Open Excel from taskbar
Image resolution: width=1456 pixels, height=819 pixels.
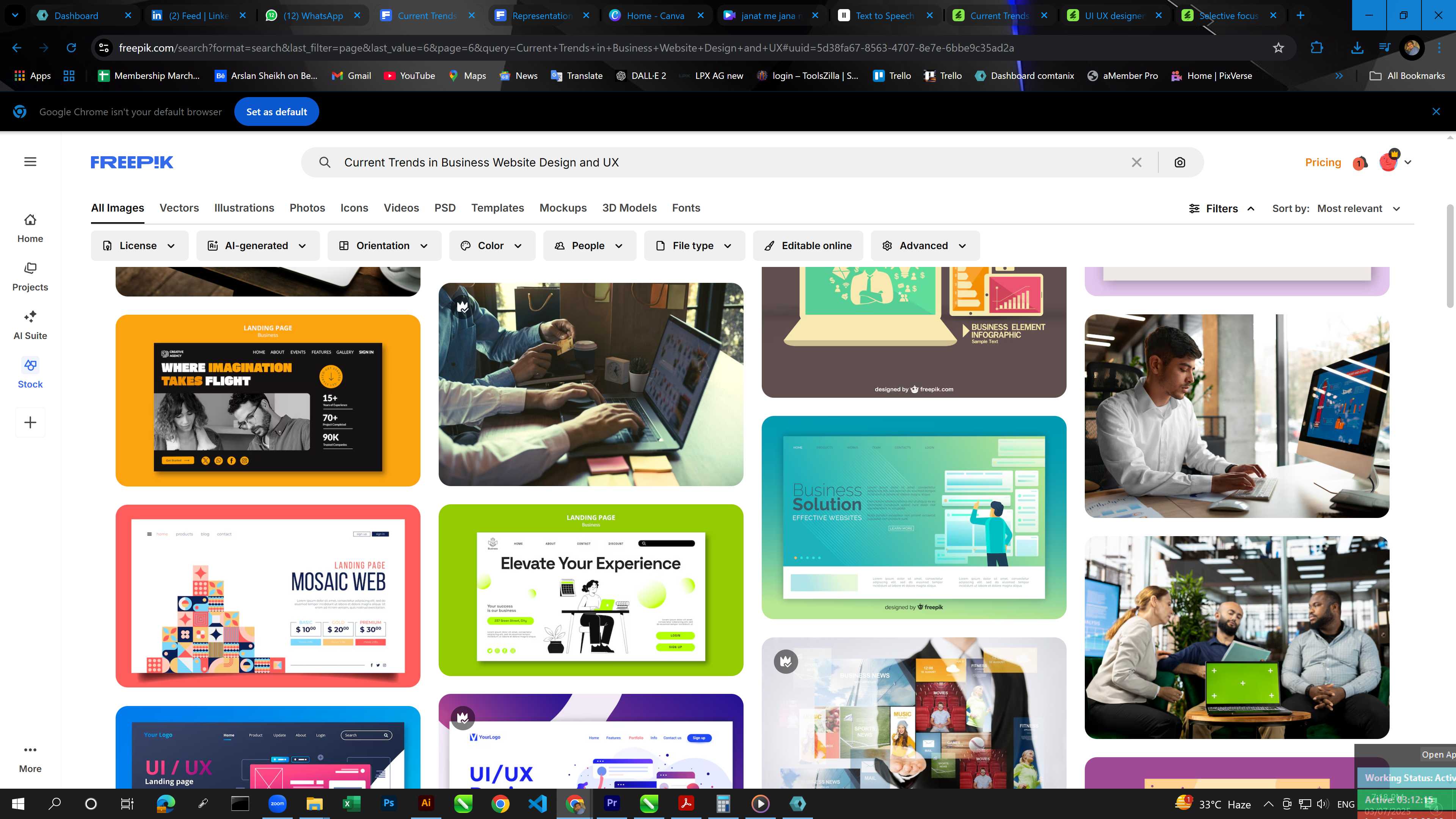[x=351, y=803]
